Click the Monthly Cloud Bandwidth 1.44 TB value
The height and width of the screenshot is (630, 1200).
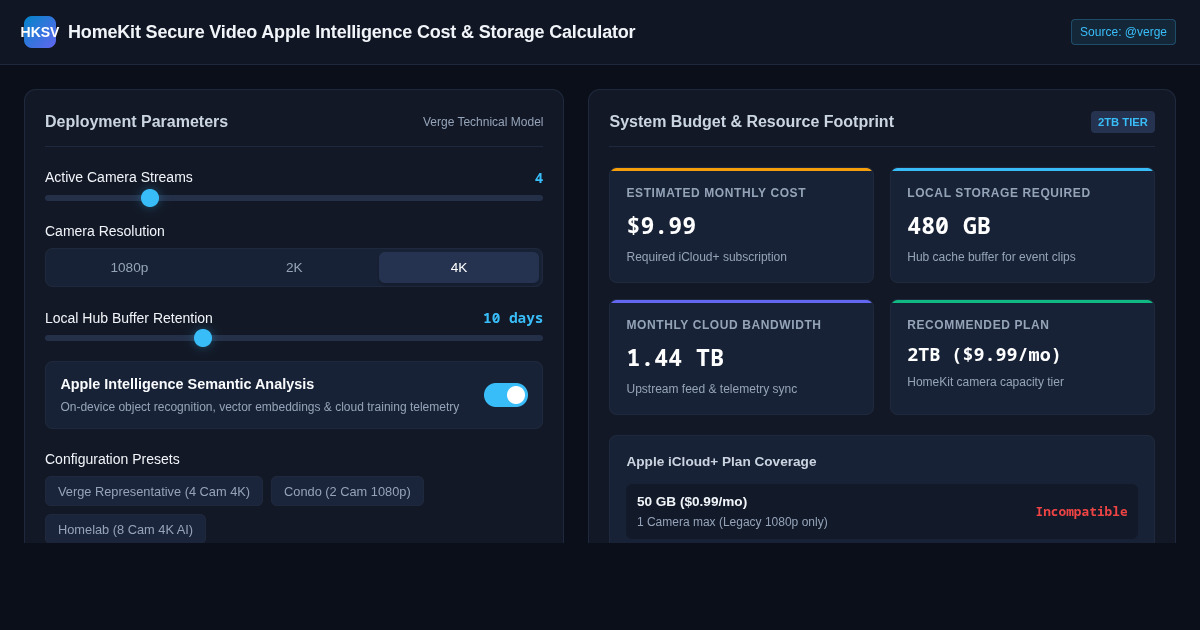pos(675,358)
